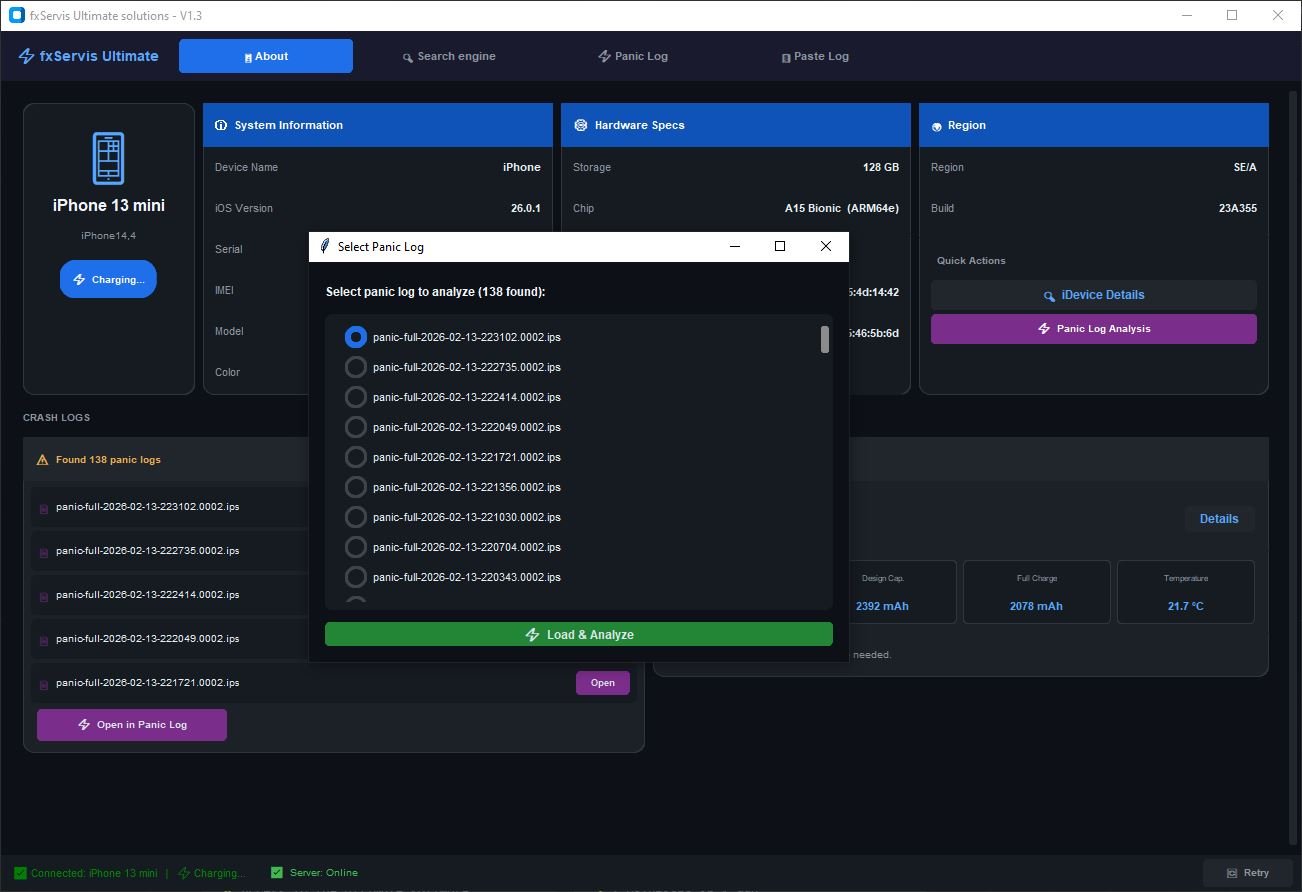Click Open in Panic Log button

(x=132, y=725)
